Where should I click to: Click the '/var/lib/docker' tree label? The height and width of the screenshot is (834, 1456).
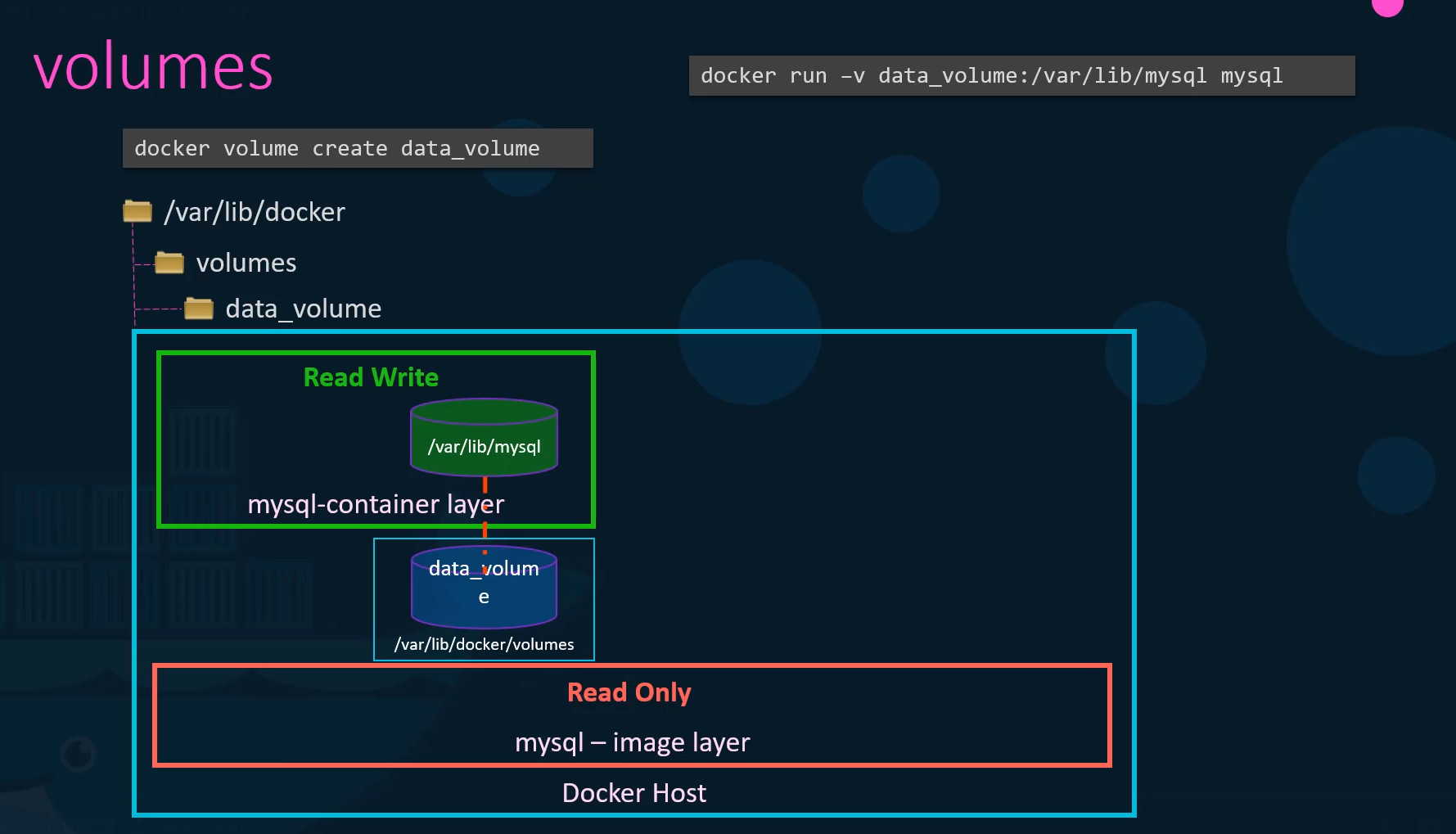point(255,212)
